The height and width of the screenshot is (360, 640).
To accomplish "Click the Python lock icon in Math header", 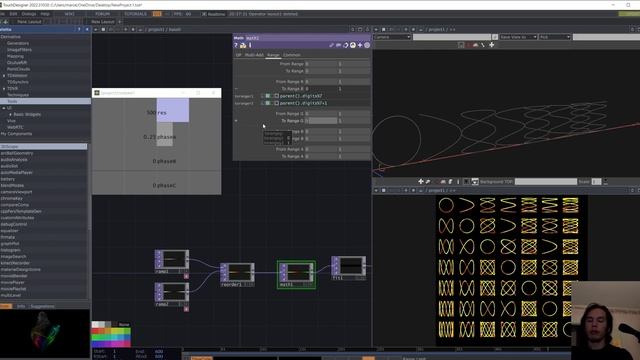I will 243,45.
